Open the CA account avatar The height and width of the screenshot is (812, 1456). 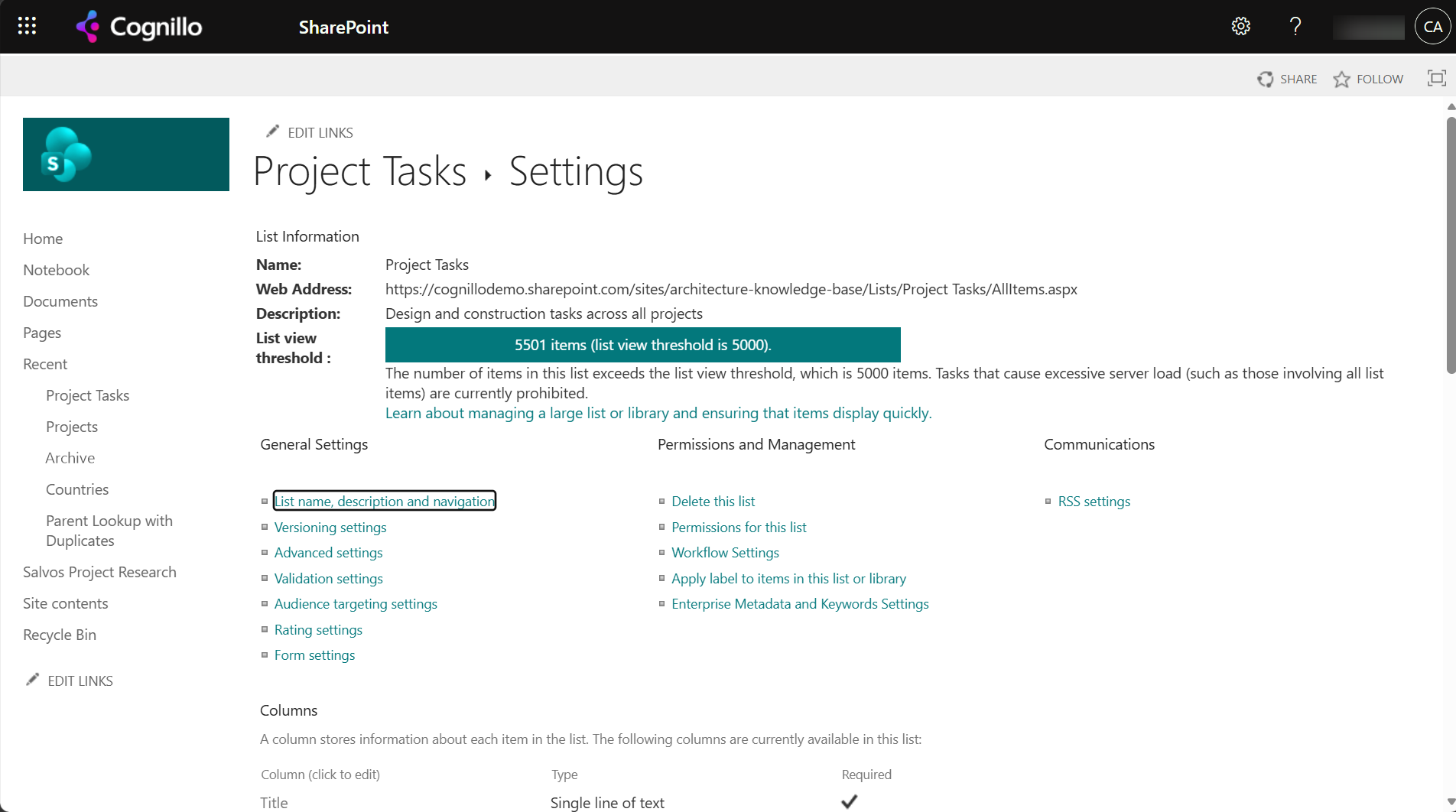1432,27
